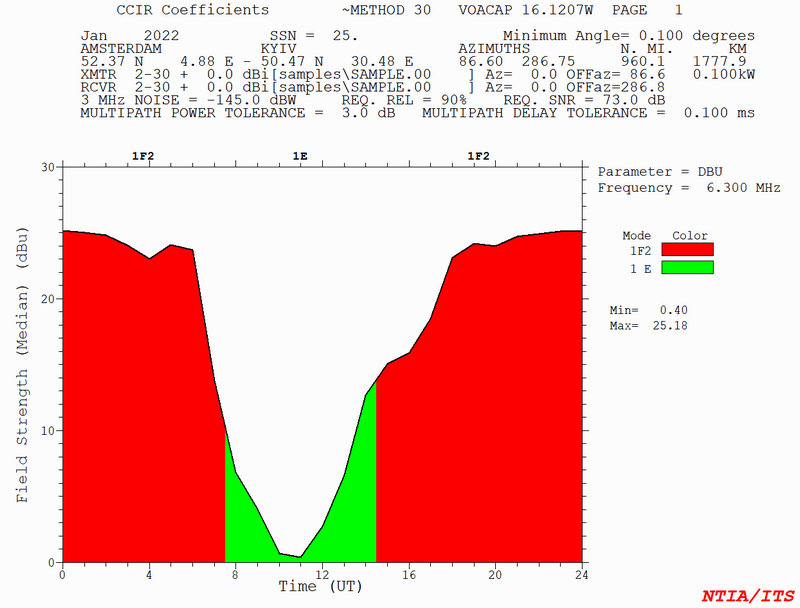This screenshot has height=608, width=800.
Task: Click the "Minimum Angle= 0.100 degrees" text
Action: coord(629,36)
